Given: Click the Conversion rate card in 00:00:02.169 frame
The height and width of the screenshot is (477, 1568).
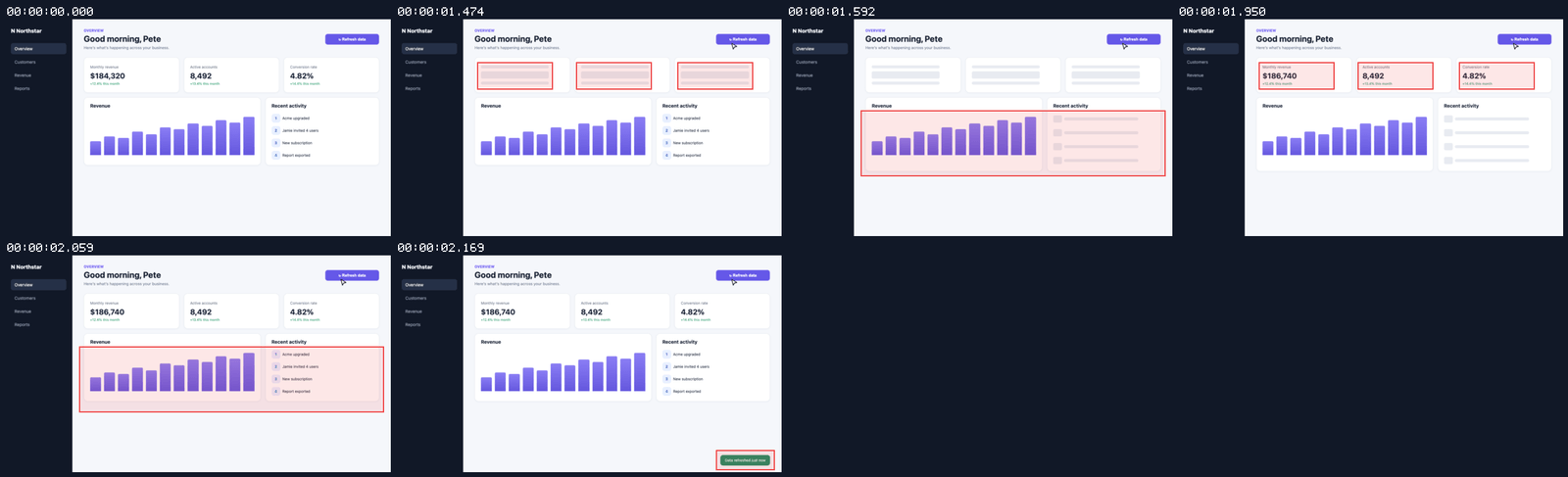Looking at the screenshot, I should click(x=722, y=311).
